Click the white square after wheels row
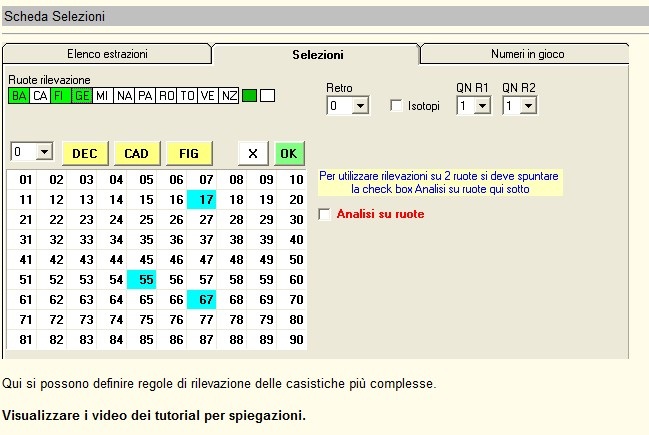 click(267, 96)
